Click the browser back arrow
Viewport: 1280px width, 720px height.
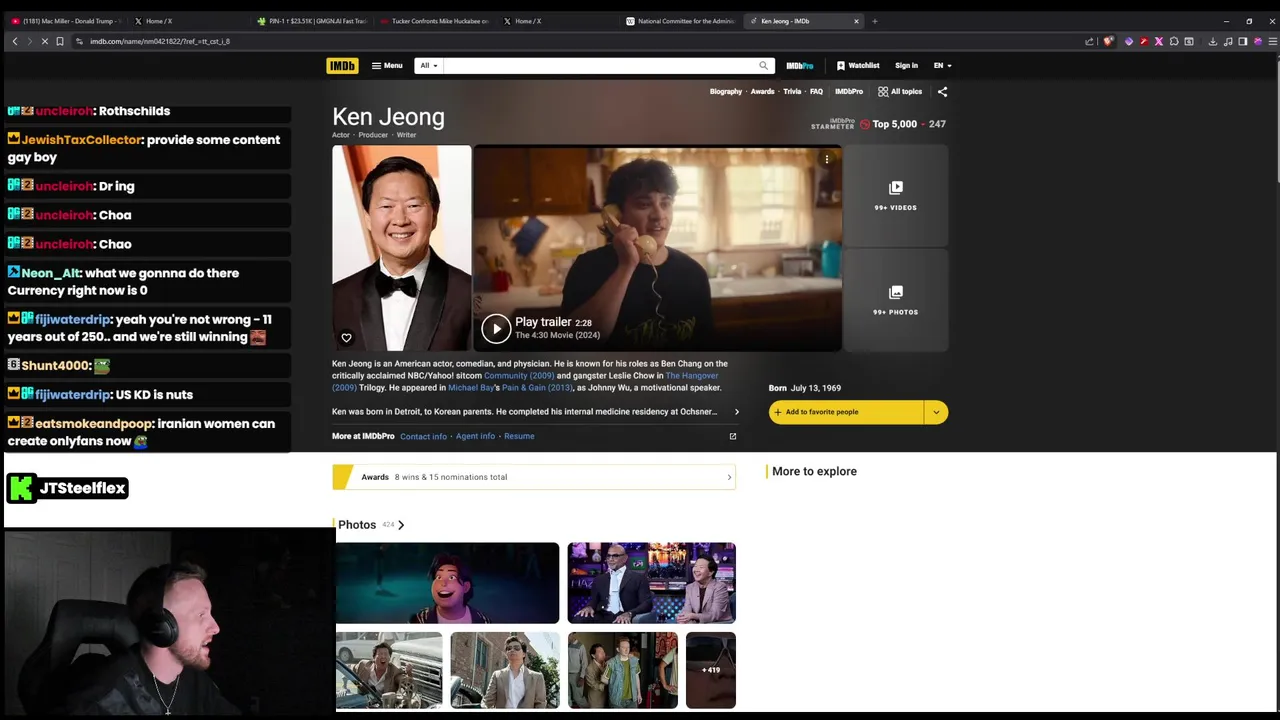(x=15, y=41)
